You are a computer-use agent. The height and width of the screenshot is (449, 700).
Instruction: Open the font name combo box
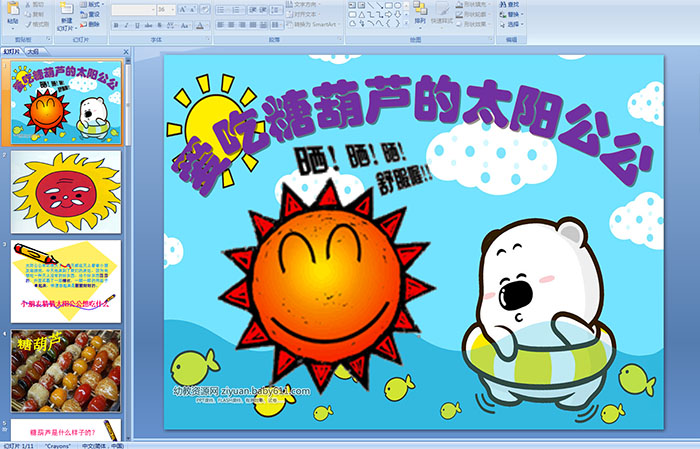(134, 9)
